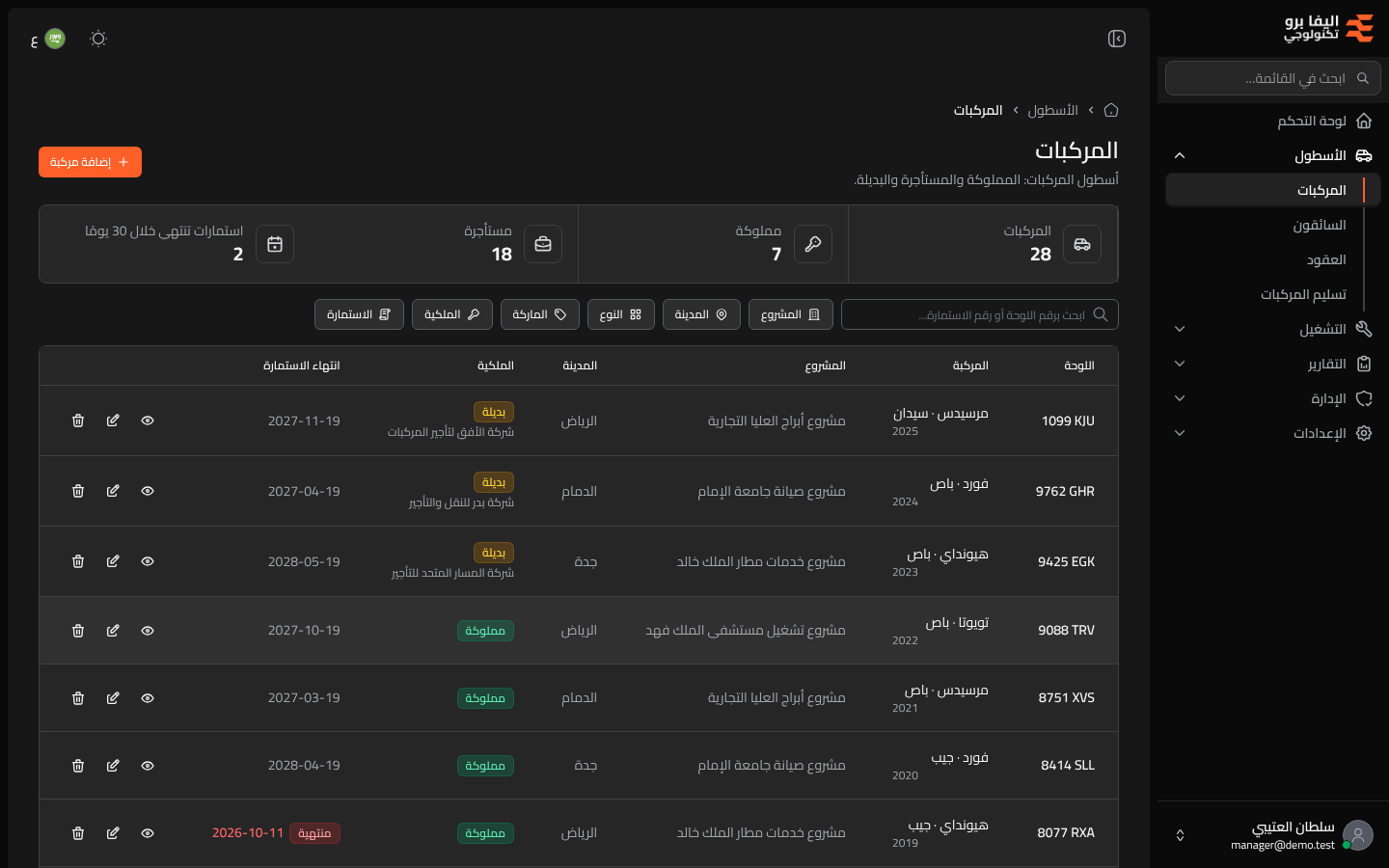This screenshot has width=1389, height=868.
Task: Edit vehicle 8414 SLL
Action: [x=113, y=766]
